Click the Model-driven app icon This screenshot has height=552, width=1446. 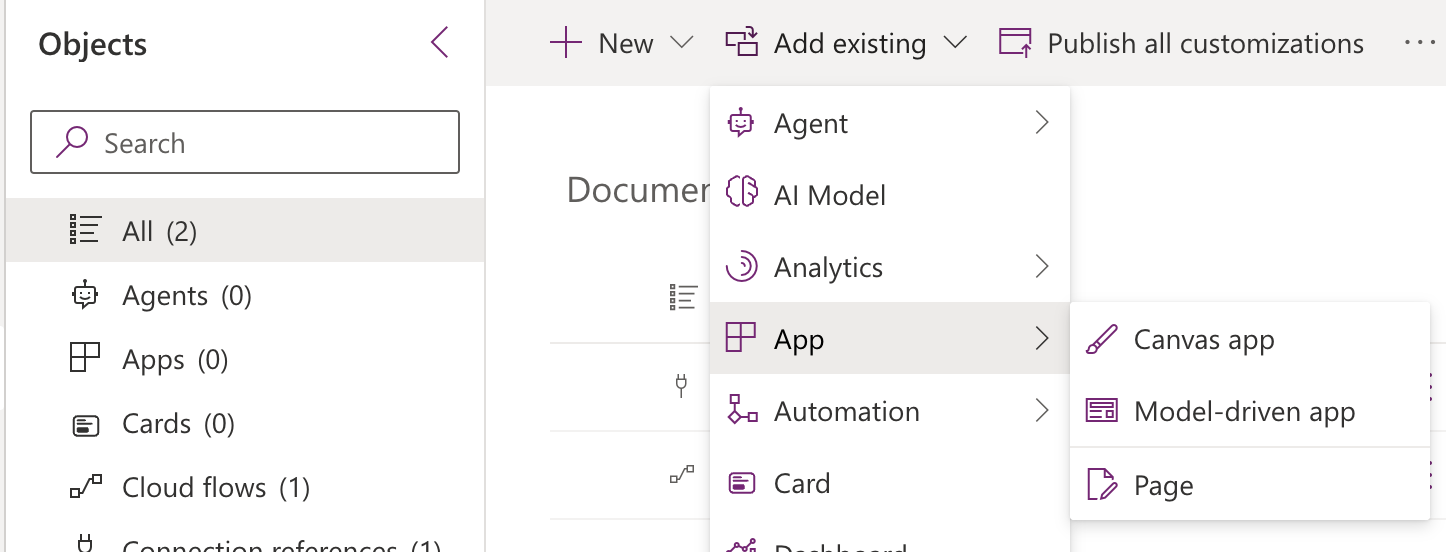[1101, 412]
